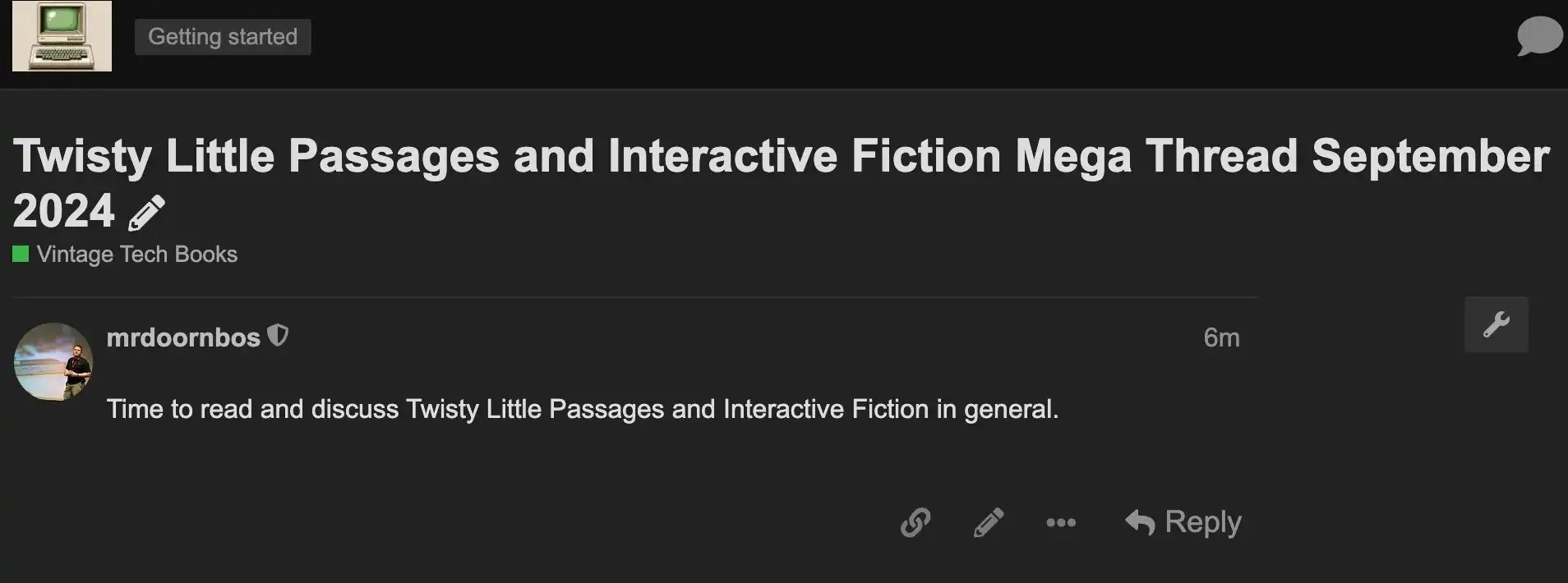Image resolution: width=1568 pixels, height=583 pixels.
Task: Click the moderator shield beside mrdoornbos
Action: click(x=279, y=336)
